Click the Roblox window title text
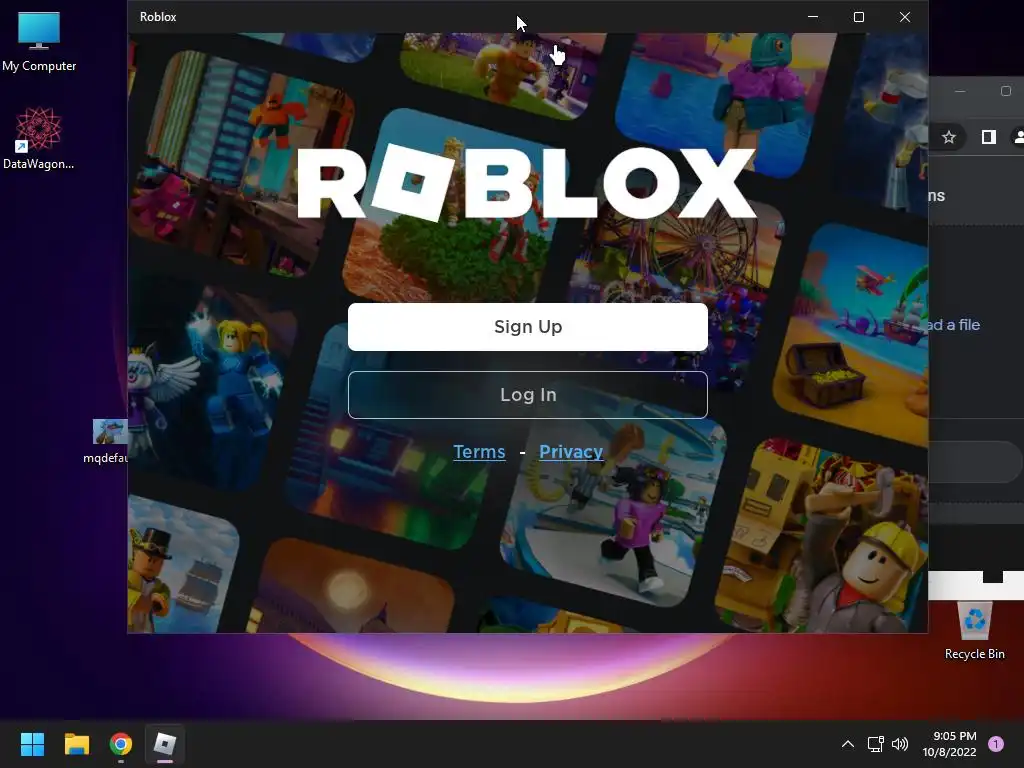This screenshot has height=768, width=1024. [158, 17]
